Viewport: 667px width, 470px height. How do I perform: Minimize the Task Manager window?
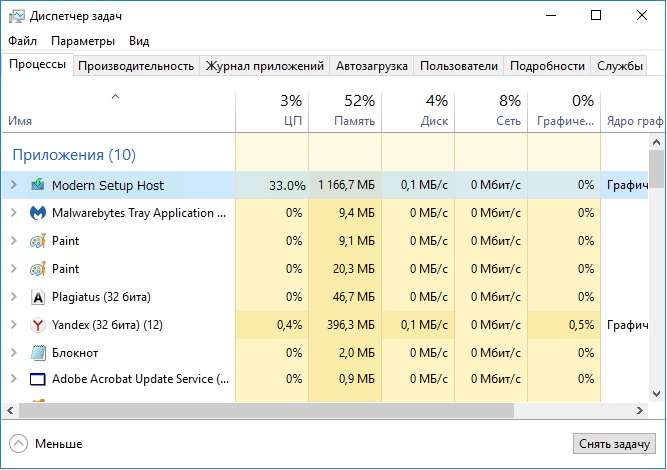551,16
